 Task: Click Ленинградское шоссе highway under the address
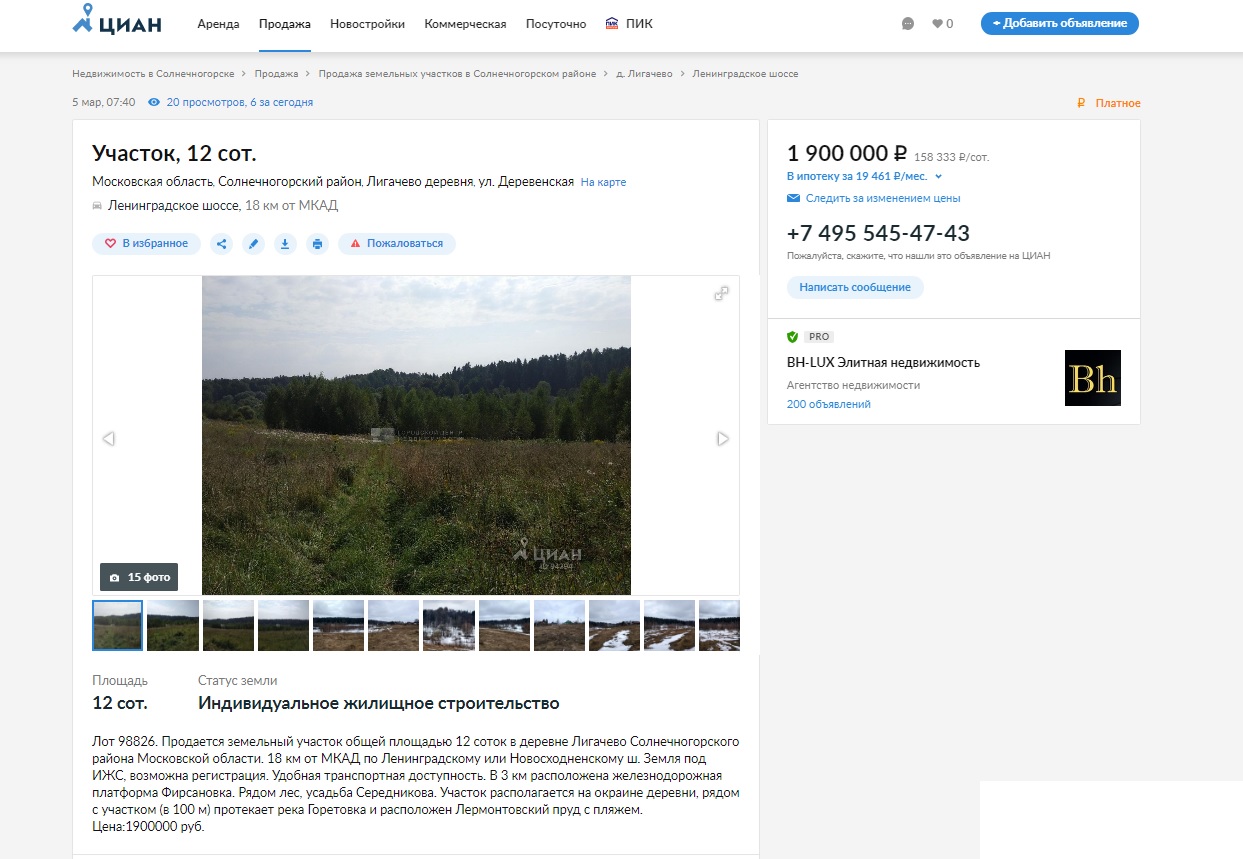coord(174,206)
